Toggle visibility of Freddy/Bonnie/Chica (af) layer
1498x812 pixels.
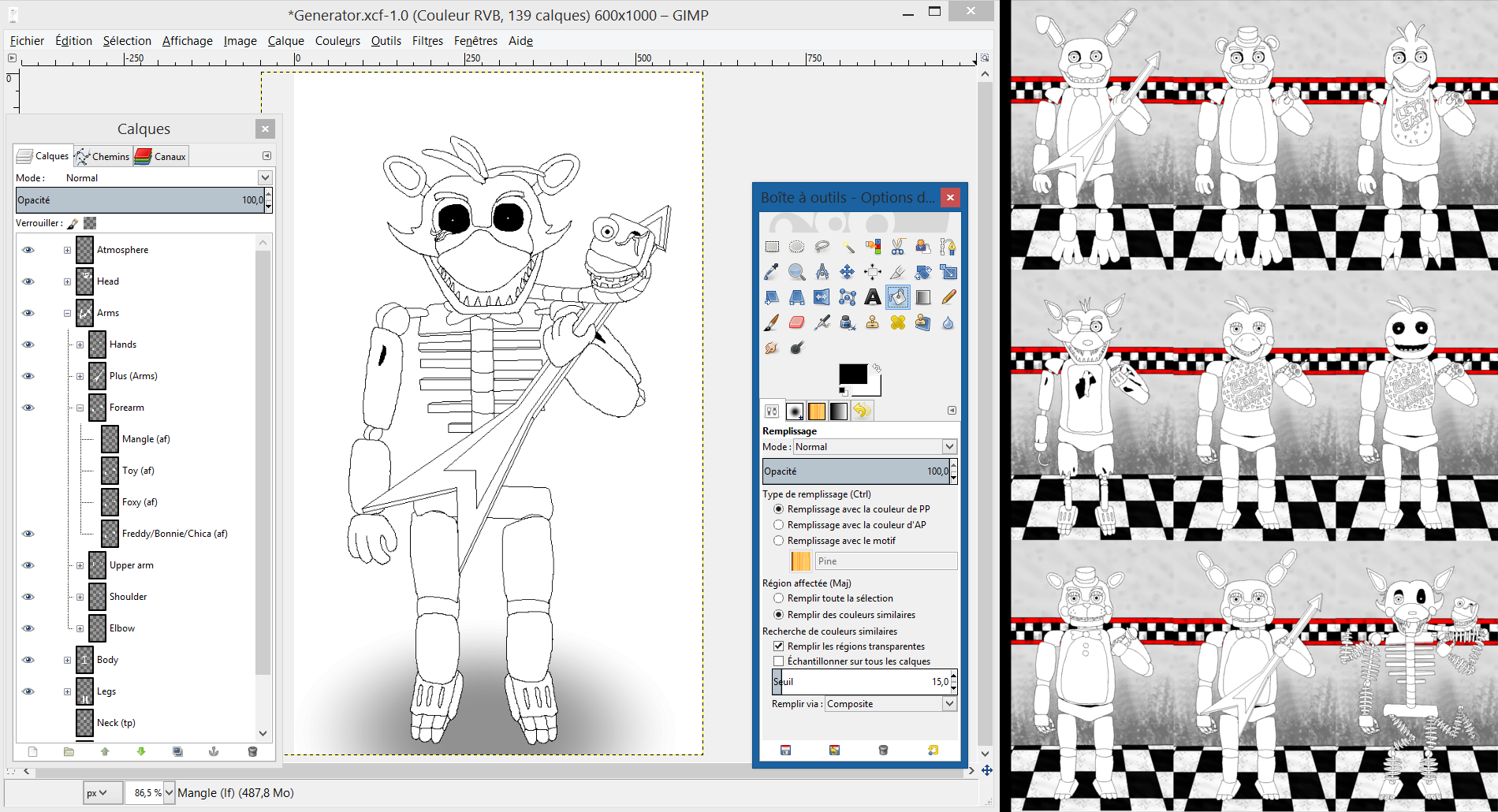[28, 534]
